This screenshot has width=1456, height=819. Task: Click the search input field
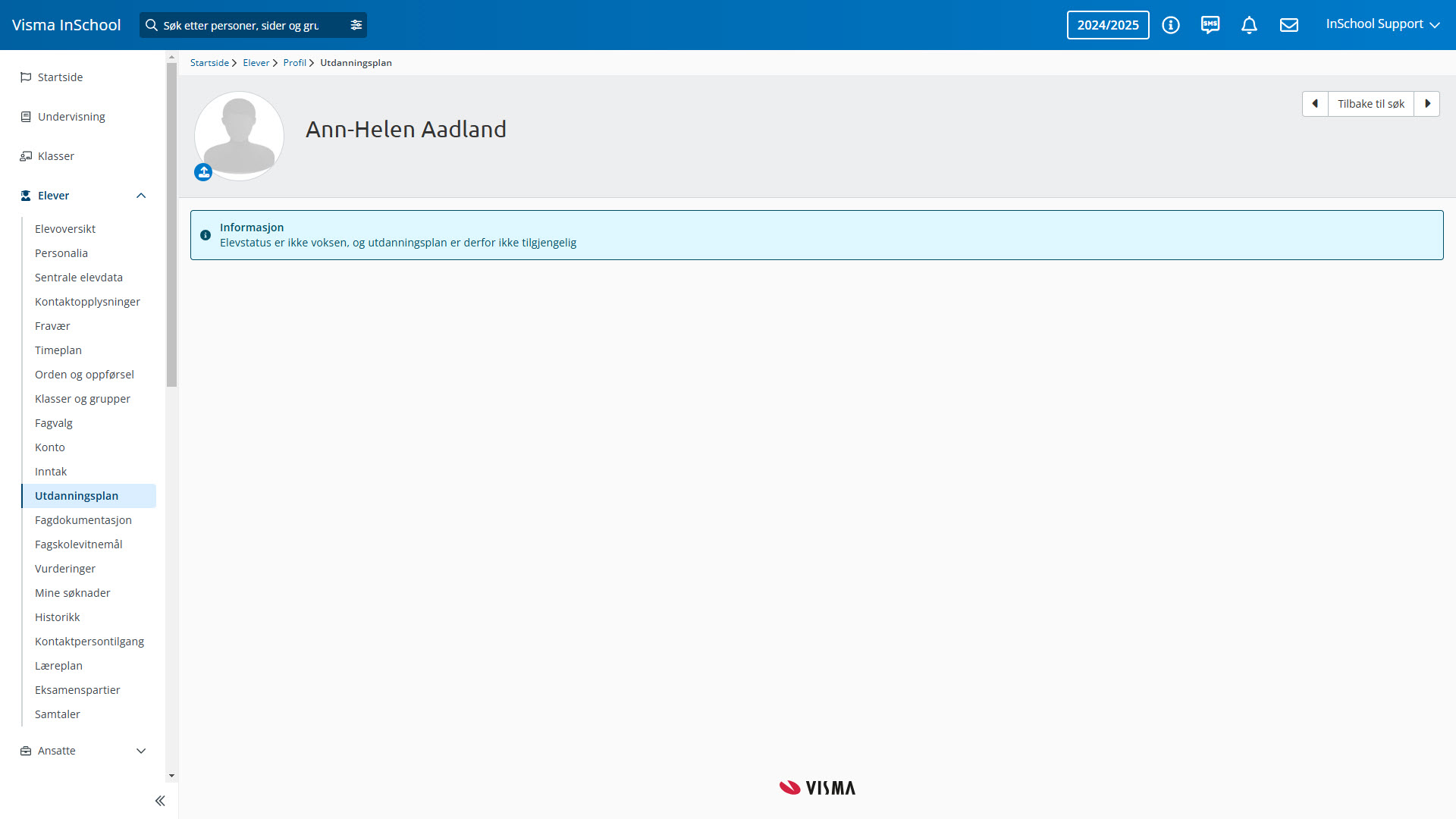243,25
